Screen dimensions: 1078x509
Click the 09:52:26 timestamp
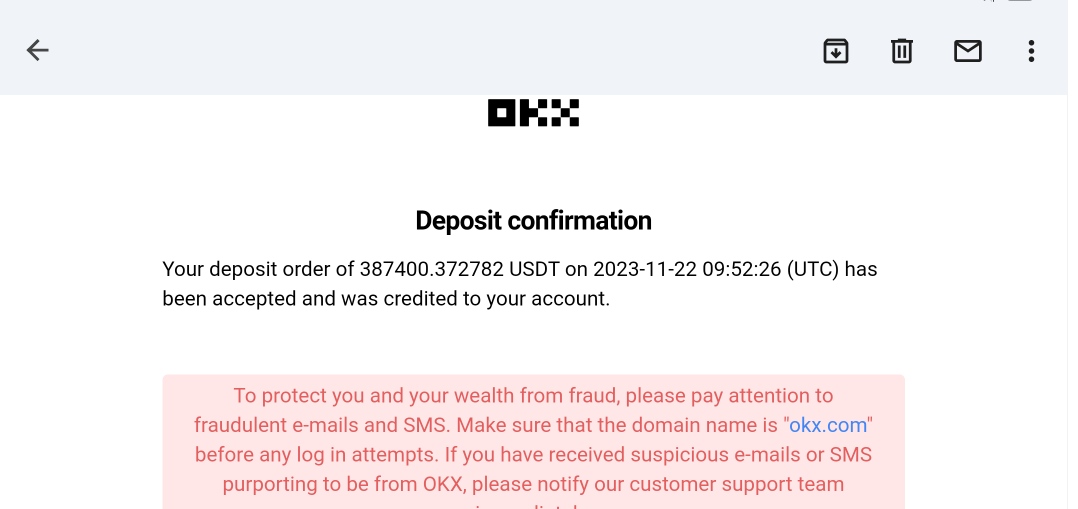pos(742,269)
